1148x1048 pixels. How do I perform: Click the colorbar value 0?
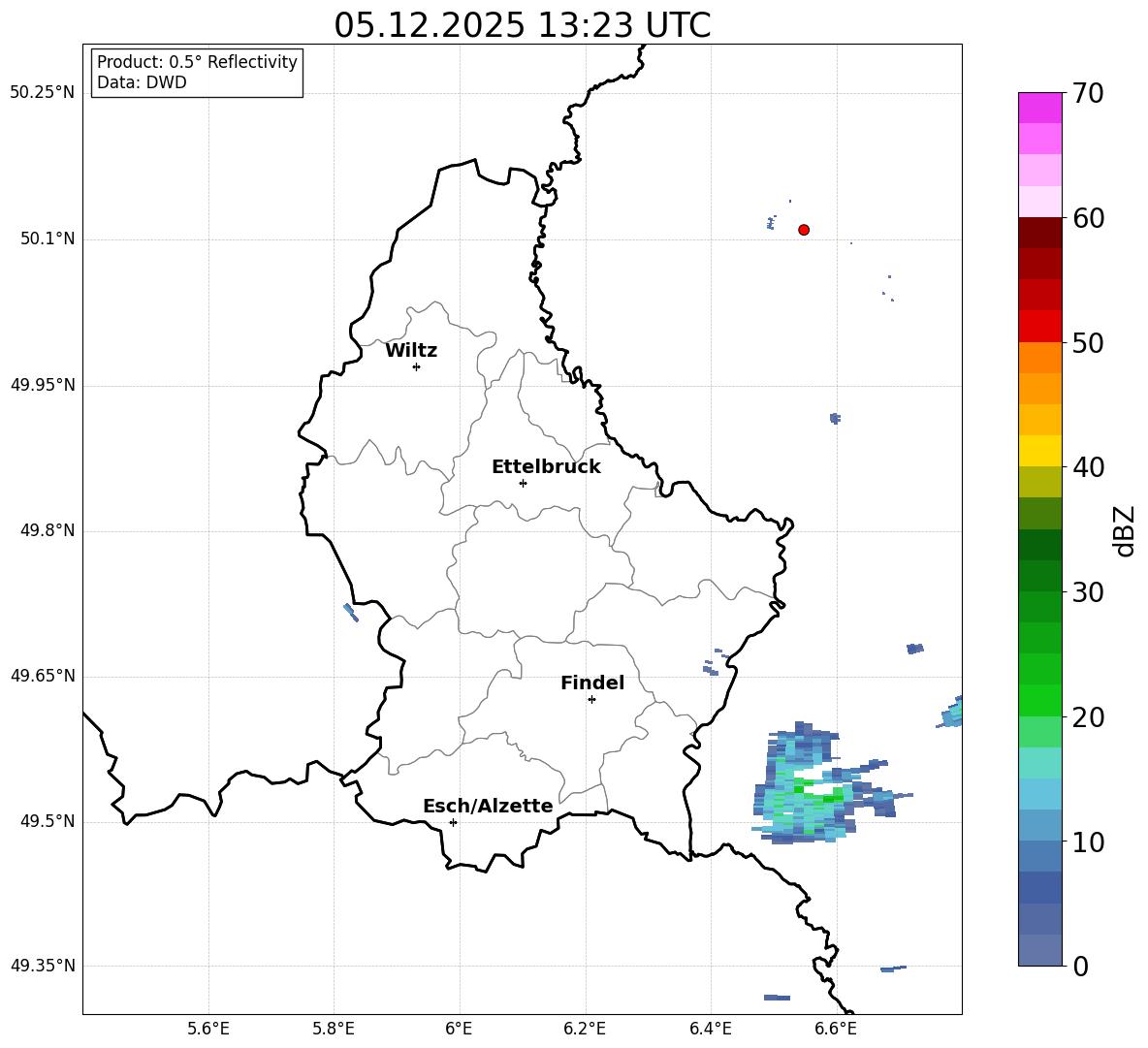coord(1080,966)
